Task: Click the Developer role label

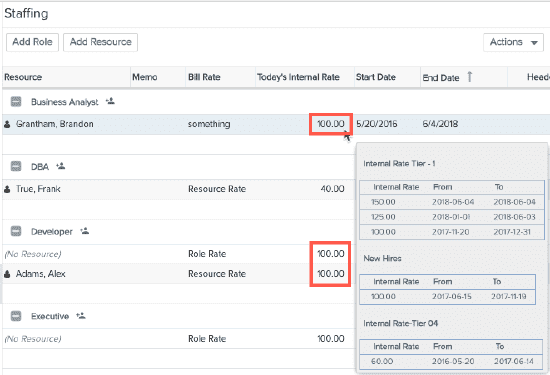Action: click(52, 232)
